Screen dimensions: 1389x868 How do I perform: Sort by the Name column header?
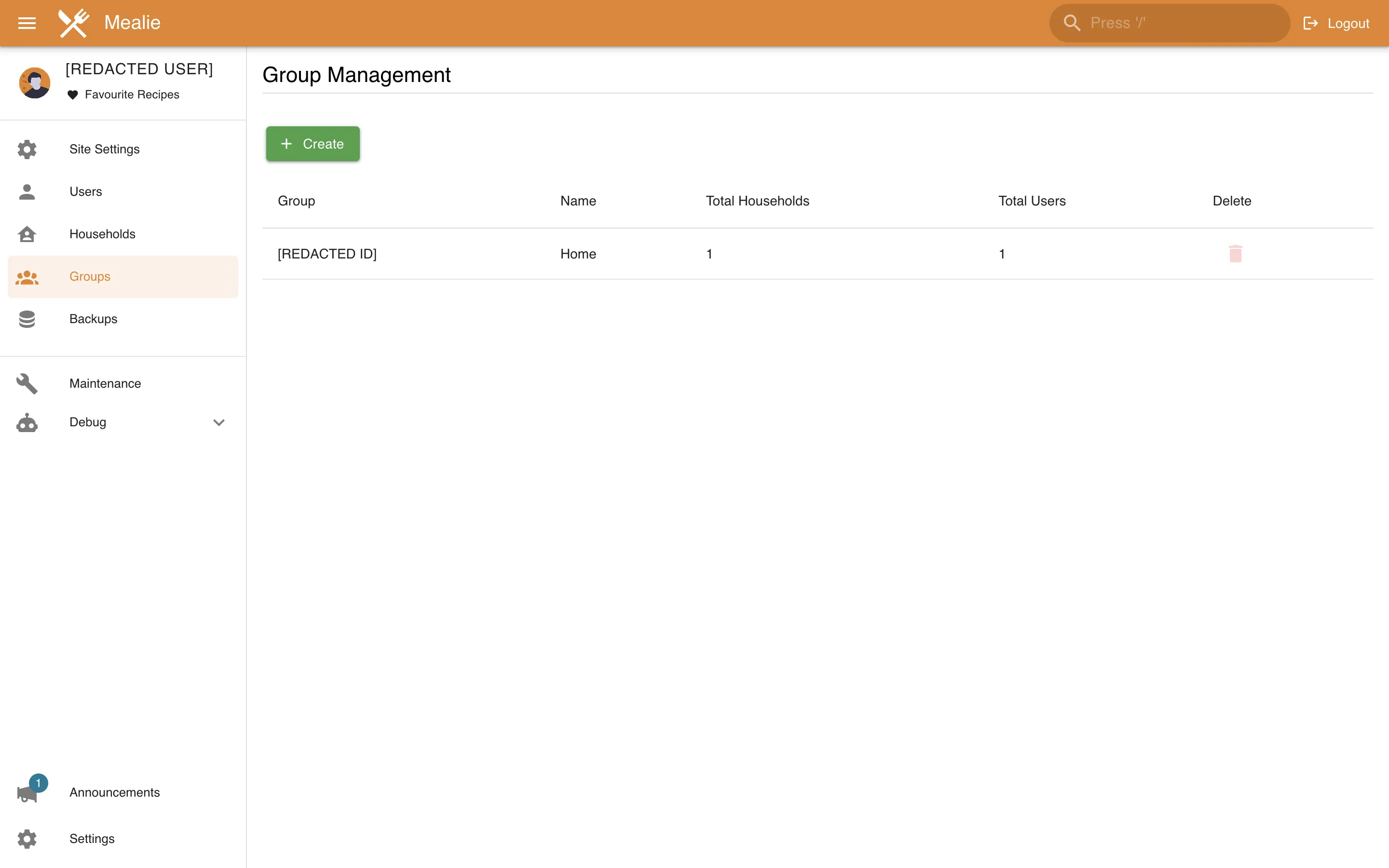(578, 201)
